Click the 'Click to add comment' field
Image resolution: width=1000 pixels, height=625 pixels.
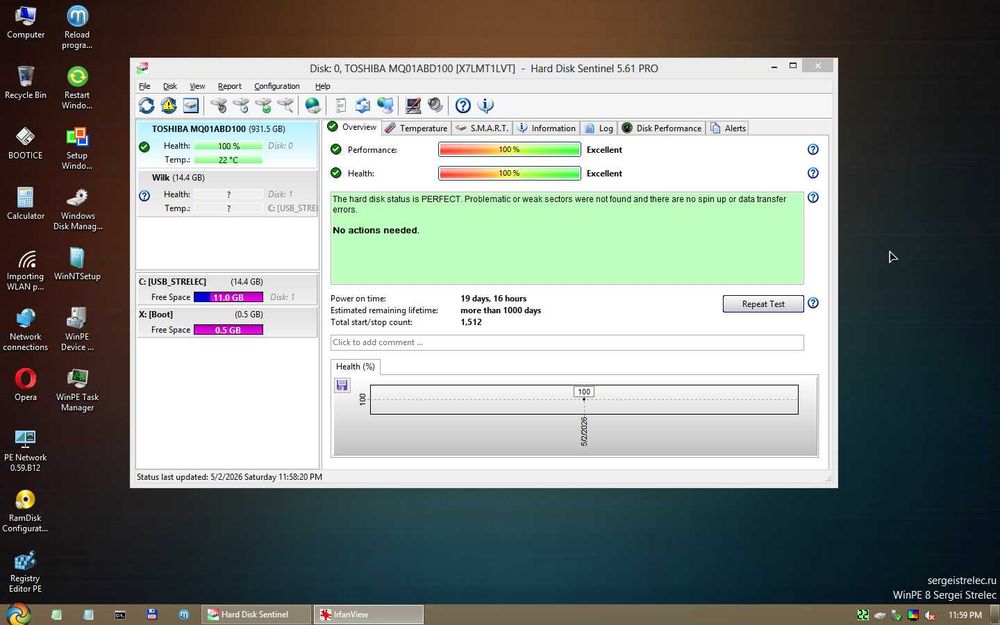click(x=567, y=342)
